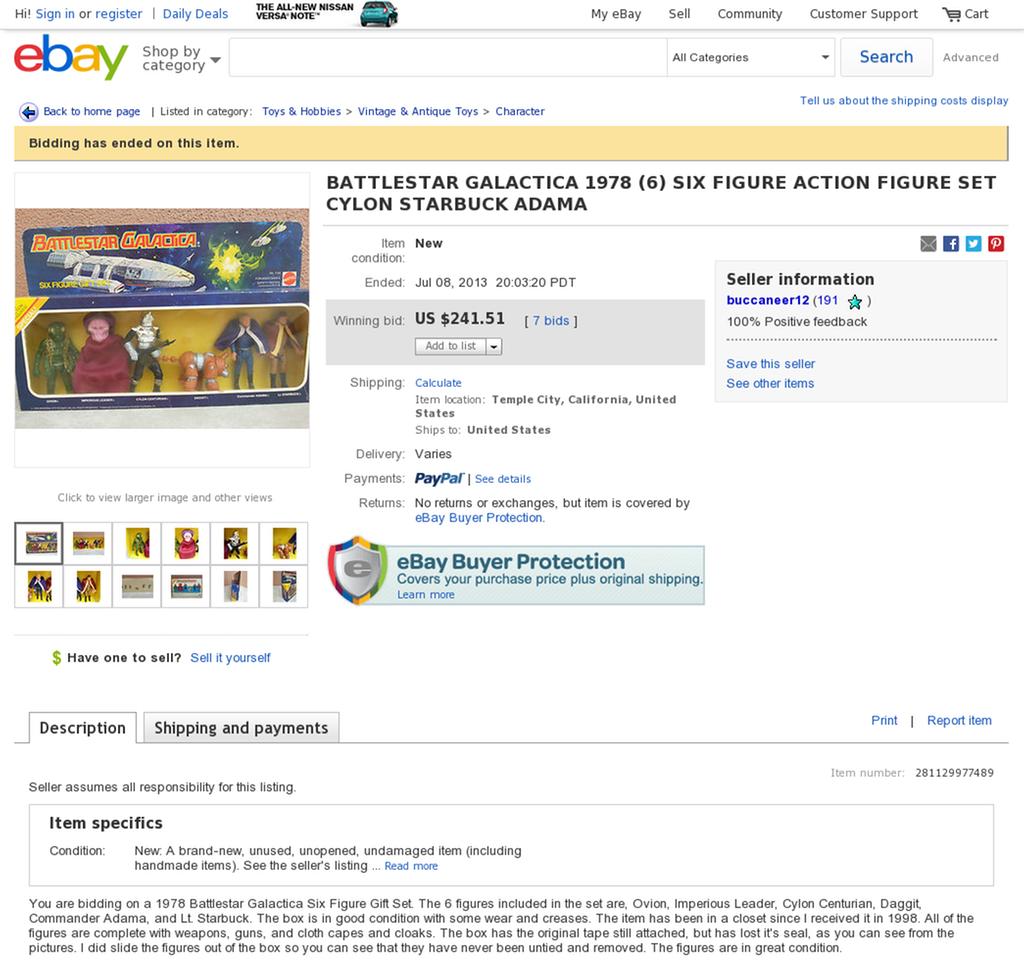The width and height of the screenshot is (1024, 974).
Task: Click in the search input field
Action: pyautogui.click(x=447, y=57)
